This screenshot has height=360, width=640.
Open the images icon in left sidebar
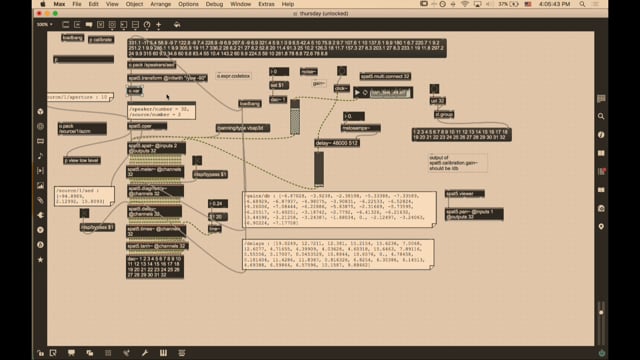tap(40, 186)
